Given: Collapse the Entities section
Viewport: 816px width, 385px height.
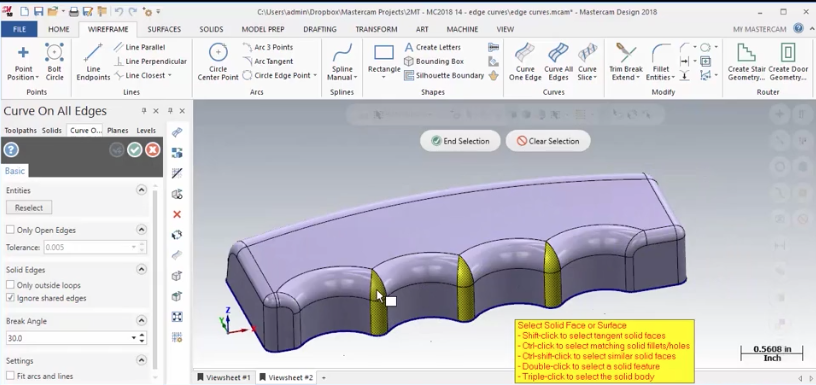Looking at the screenshot, I should coord(141,190).
